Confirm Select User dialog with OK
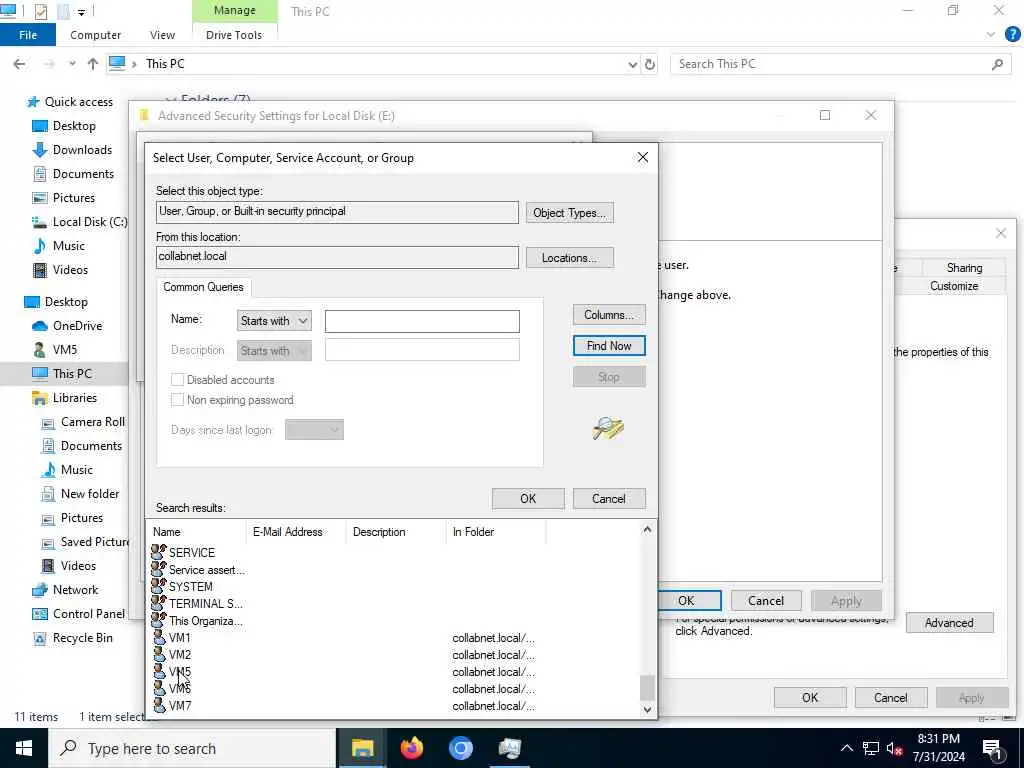1024x768 pixels. [528, 498]
